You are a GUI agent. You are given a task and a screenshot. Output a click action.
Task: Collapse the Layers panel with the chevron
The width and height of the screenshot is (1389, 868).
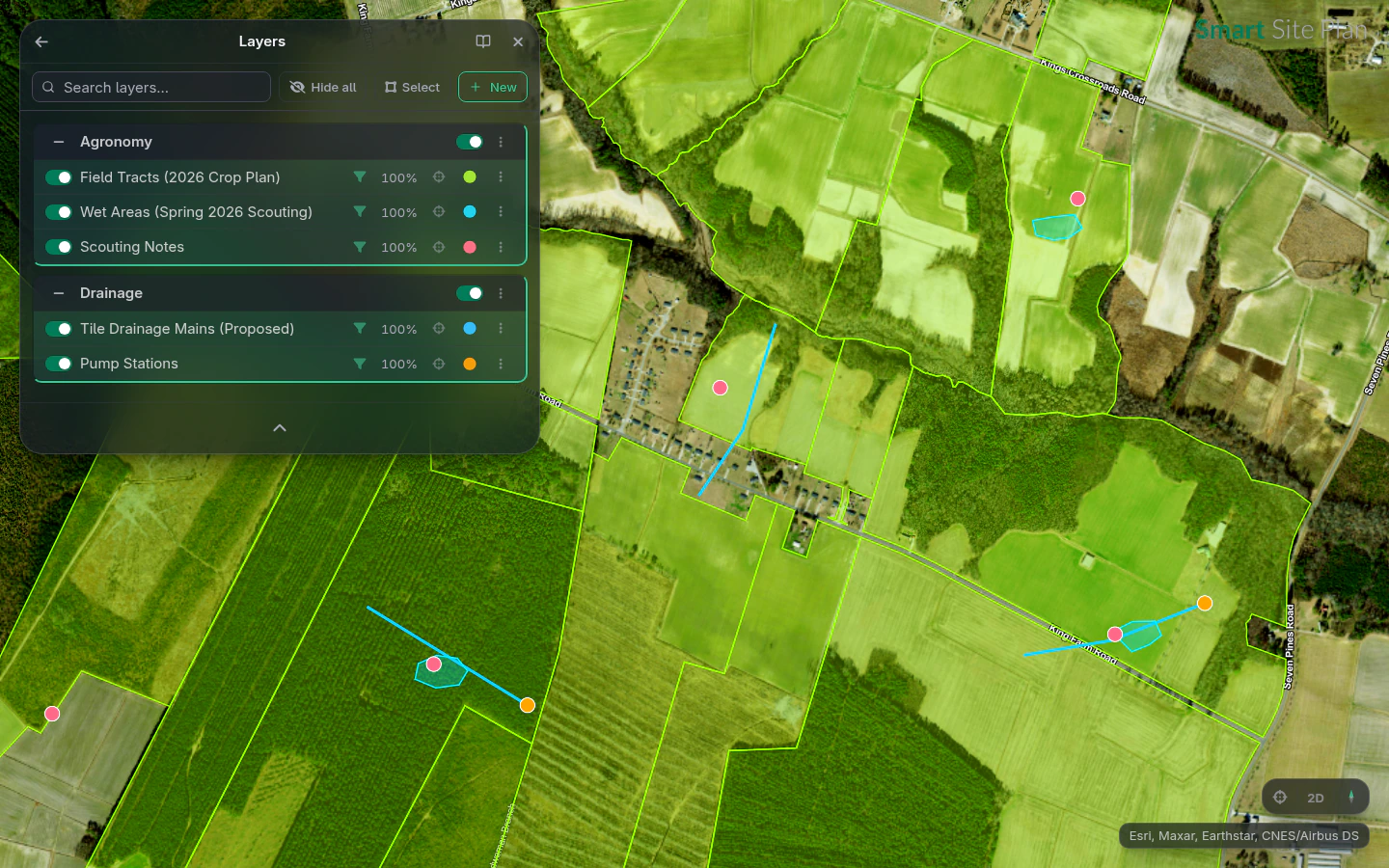tap(280, 428)
